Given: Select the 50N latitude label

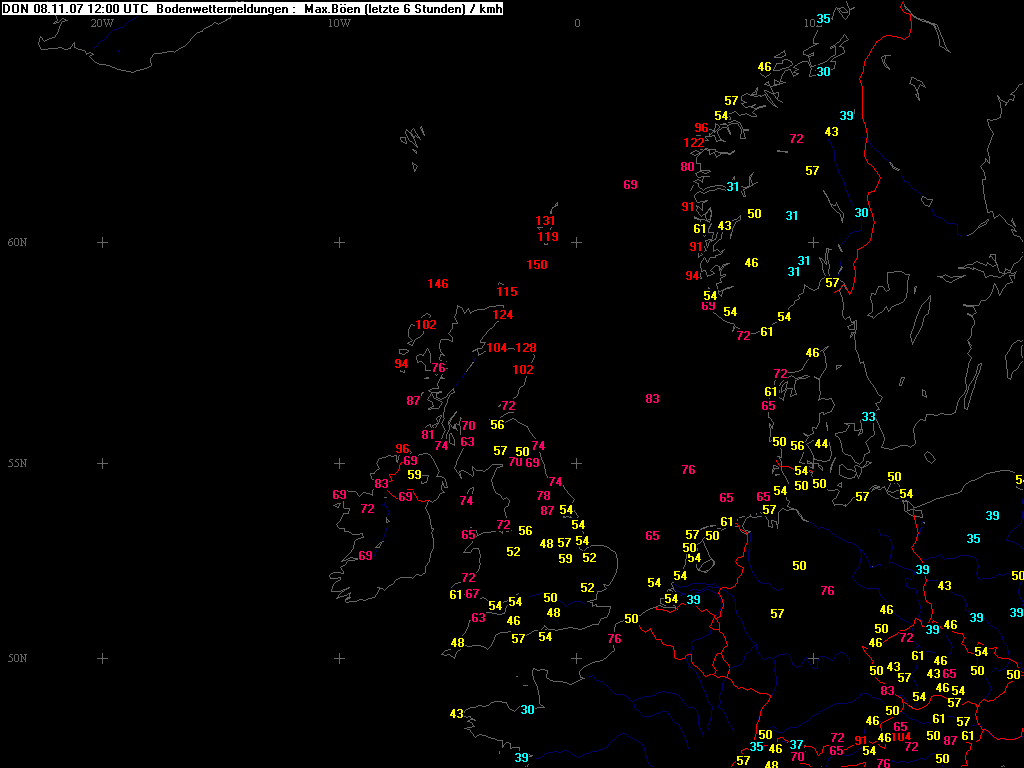Looking at the screenshot, I should [x=17, y=658].
